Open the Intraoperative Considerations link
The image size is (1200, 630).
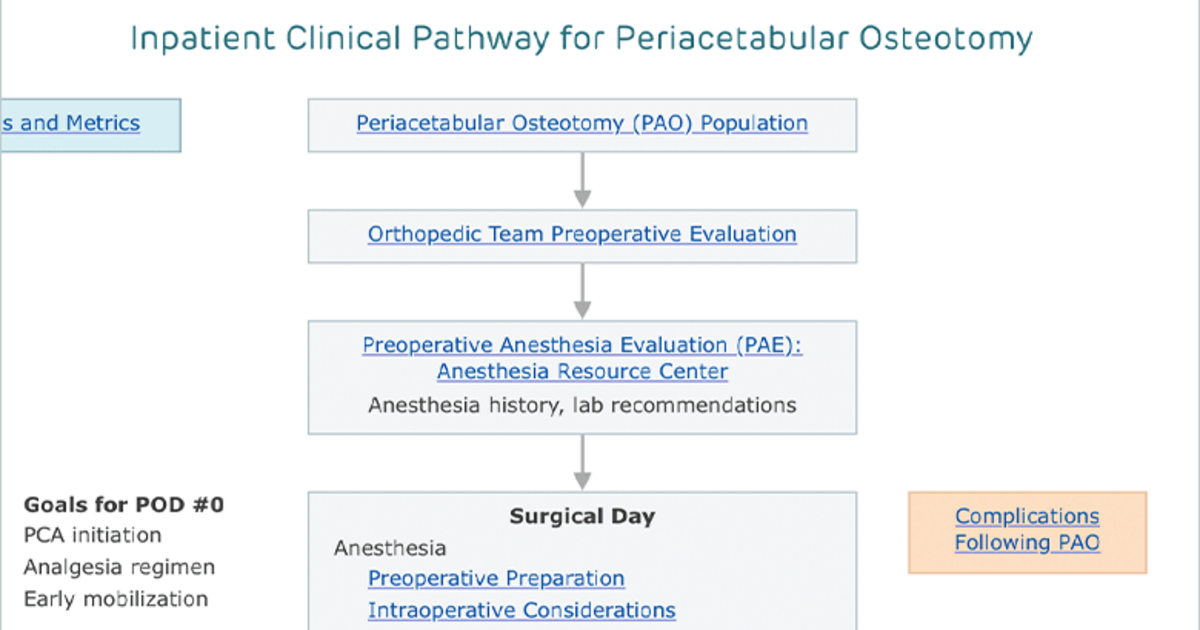521,610
